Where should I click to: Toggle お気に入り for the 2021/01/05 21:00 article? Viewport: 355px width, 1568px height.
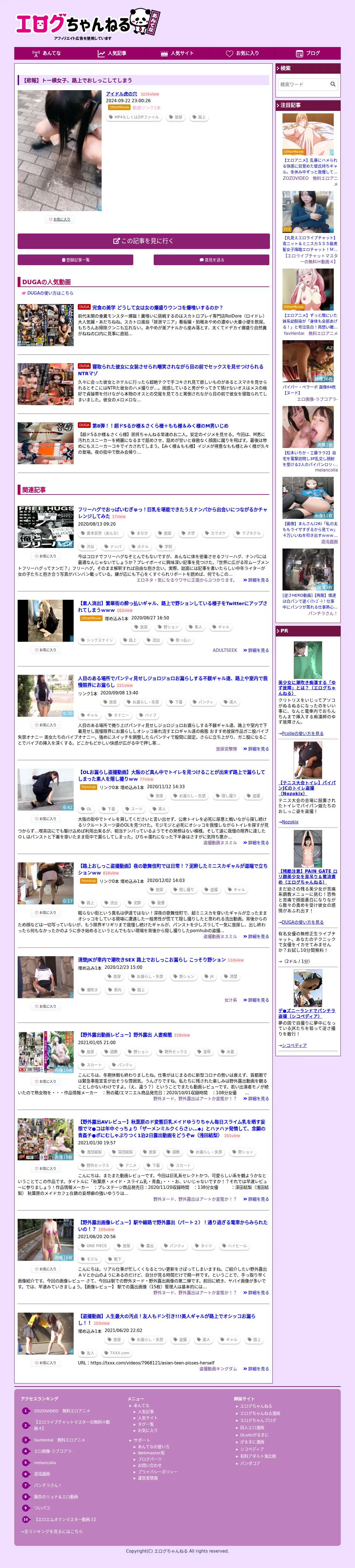click(x=46, y=1082)
